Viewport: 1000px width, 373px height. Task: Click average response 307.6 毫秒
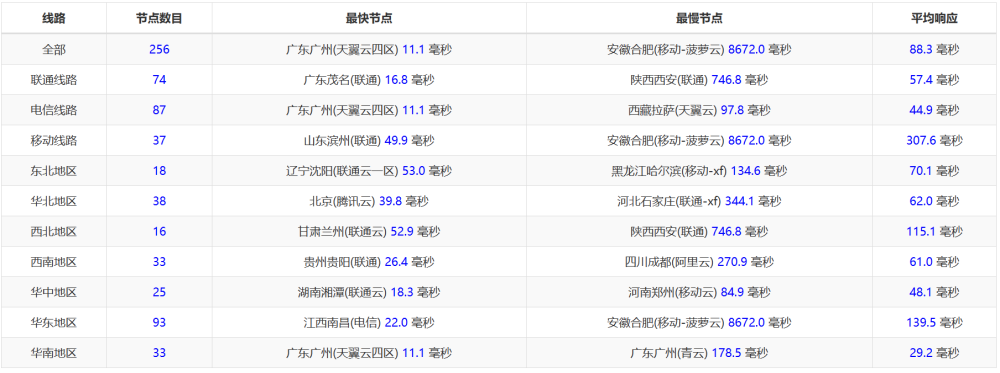(934, 140)
